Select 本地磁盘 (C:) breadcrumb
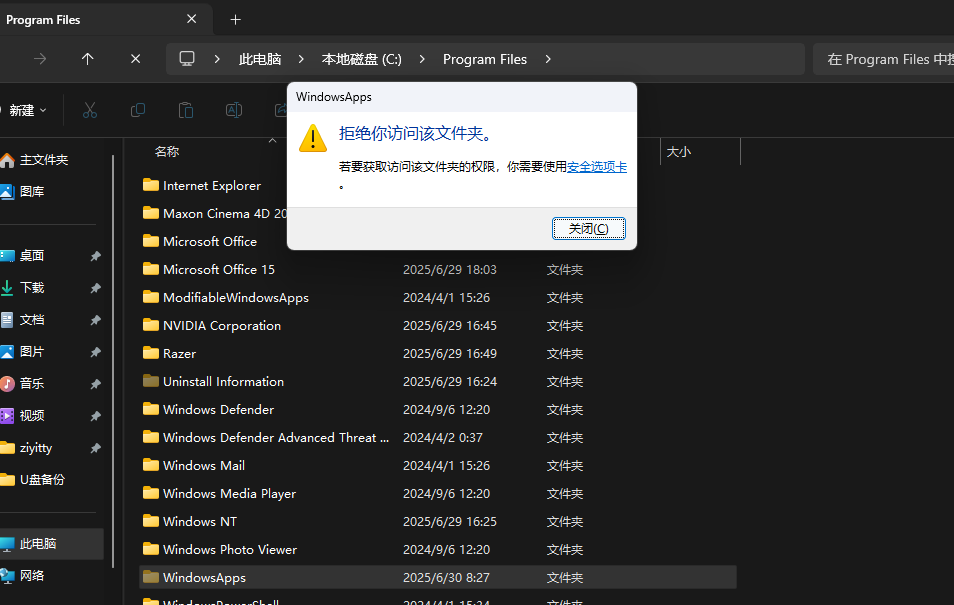 (x=361, y=59)
